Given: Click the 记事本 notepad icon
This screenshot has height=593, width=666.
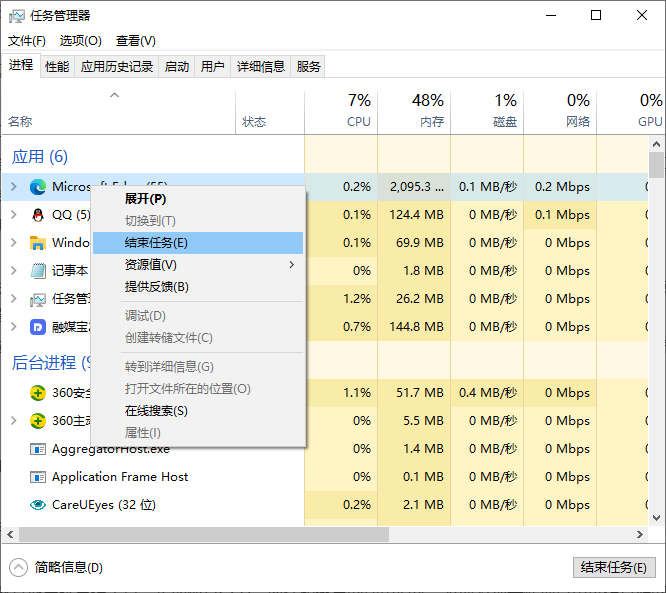Looking at the screenshot, I should pos(38,271).
